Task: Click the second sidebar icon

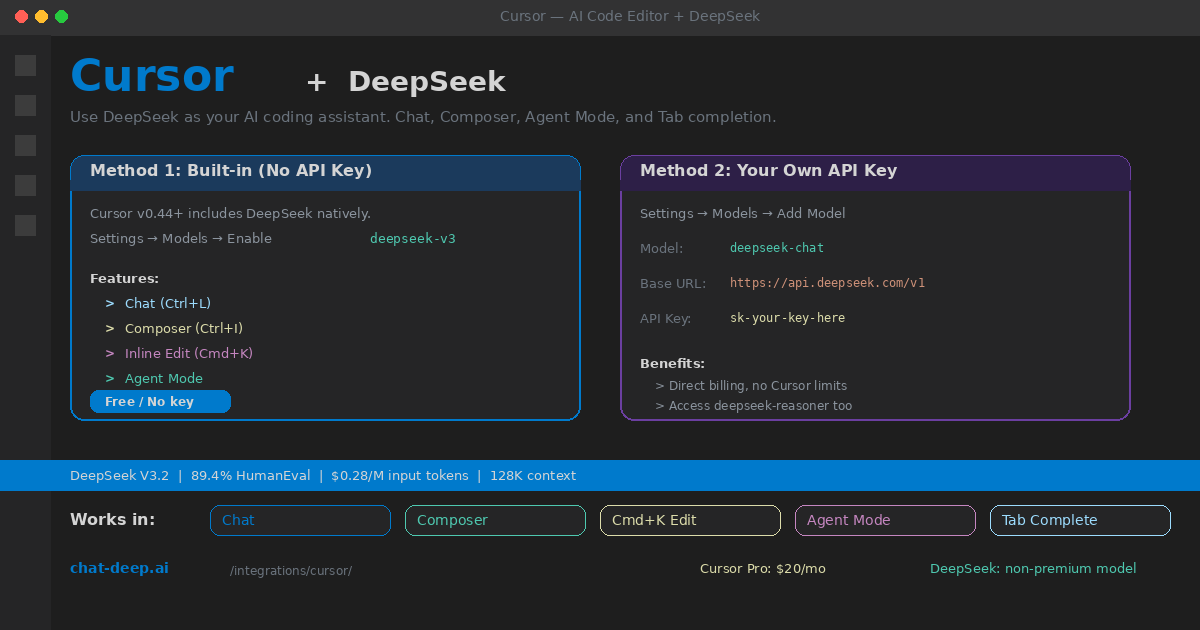Action: click(x=25, y=105)
